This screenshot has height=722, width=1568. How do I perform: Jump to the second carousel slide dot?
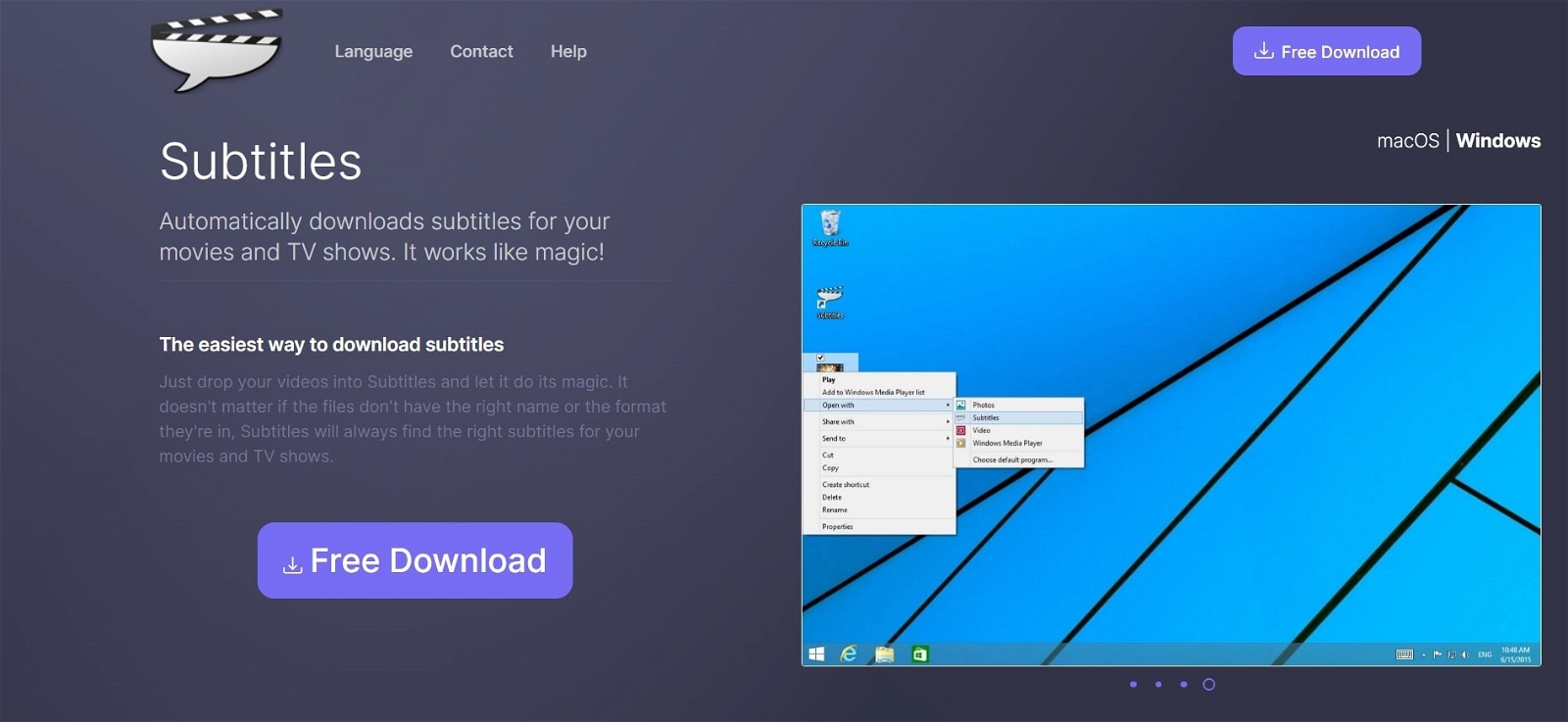pyautogui.click(x=1158, y=685)
